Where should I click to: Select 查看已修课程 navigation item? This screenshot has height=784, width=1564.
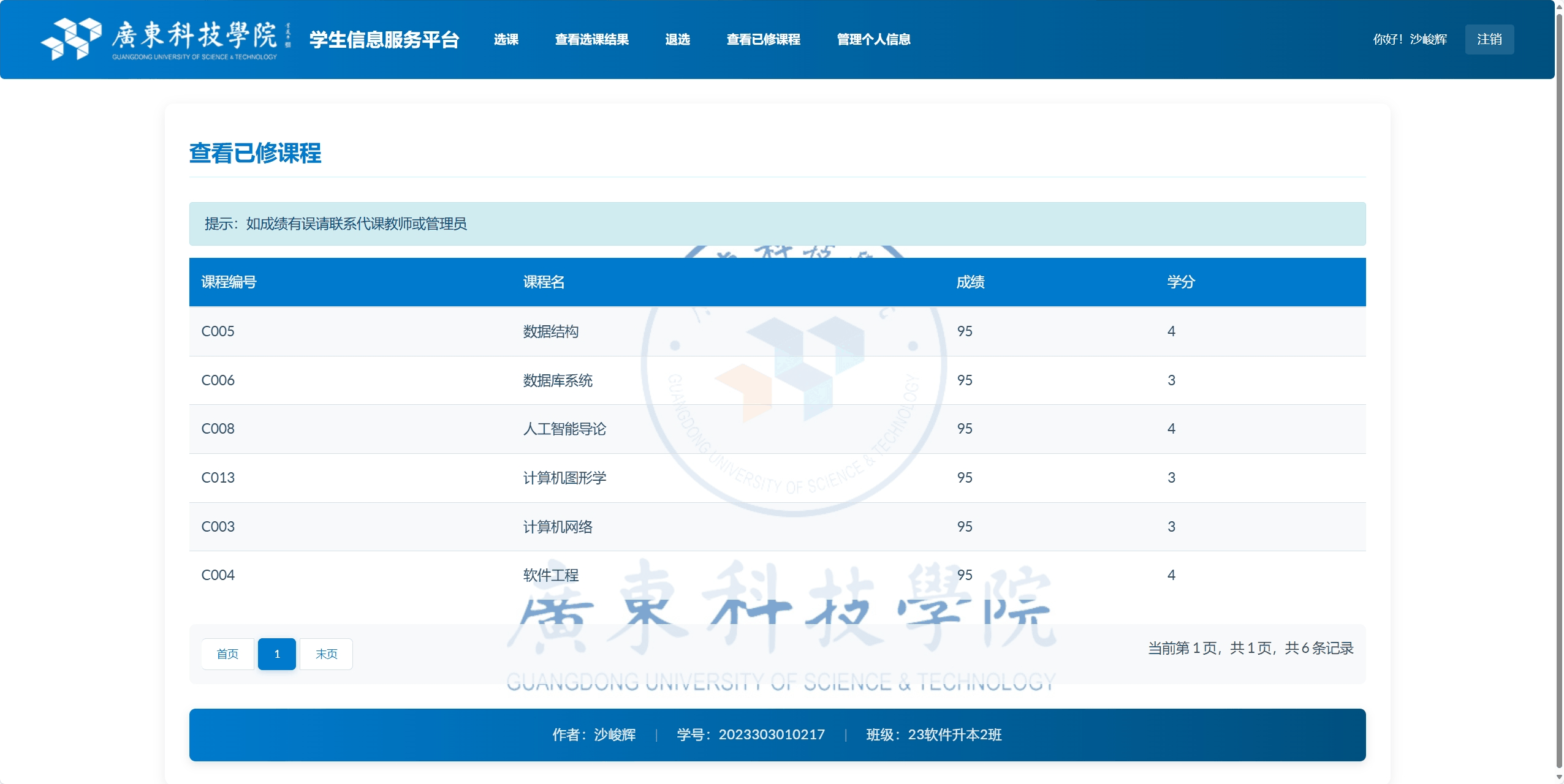(763, 39)
